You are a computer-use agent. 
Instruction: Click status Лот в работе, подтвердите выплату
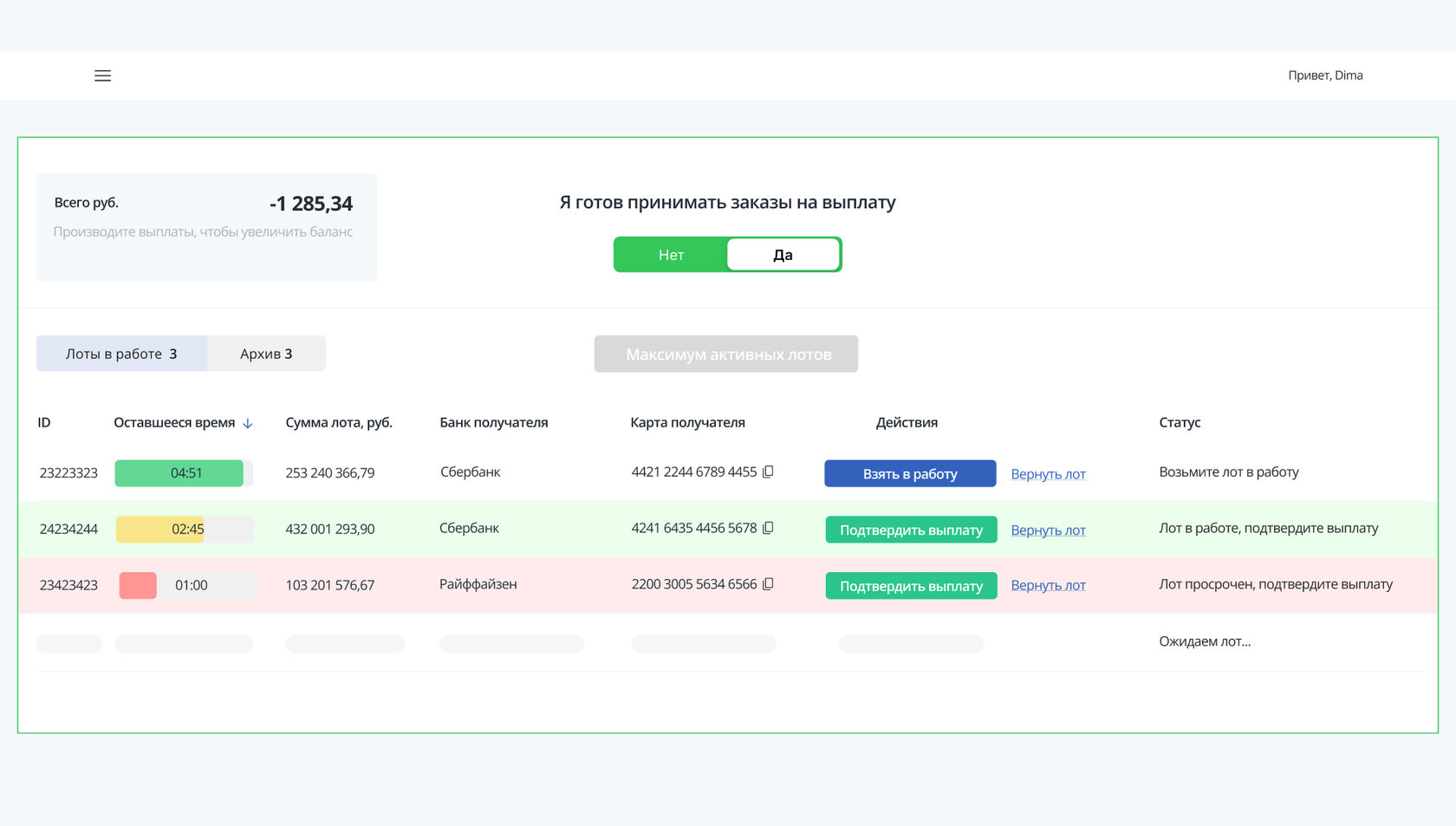pyautogui.click(x=1269, y=528)
